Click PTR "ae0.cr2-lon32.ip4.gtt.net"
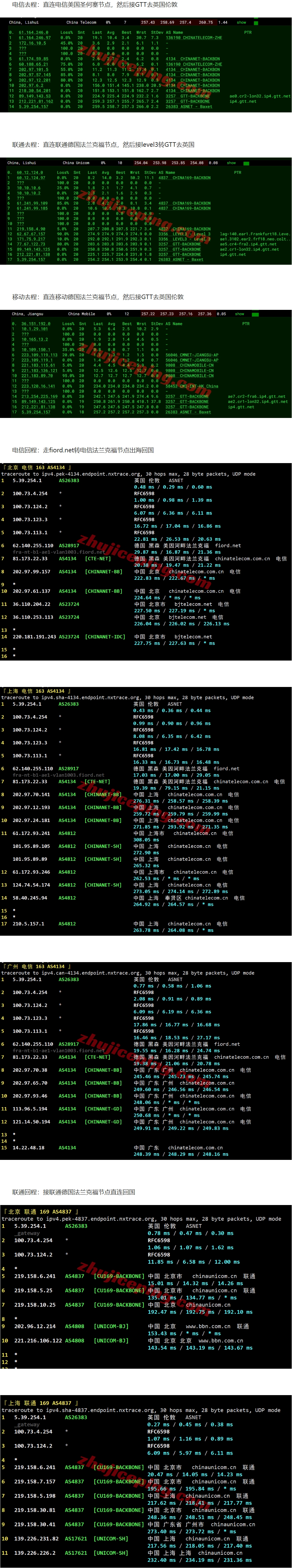 pos(260,96)
